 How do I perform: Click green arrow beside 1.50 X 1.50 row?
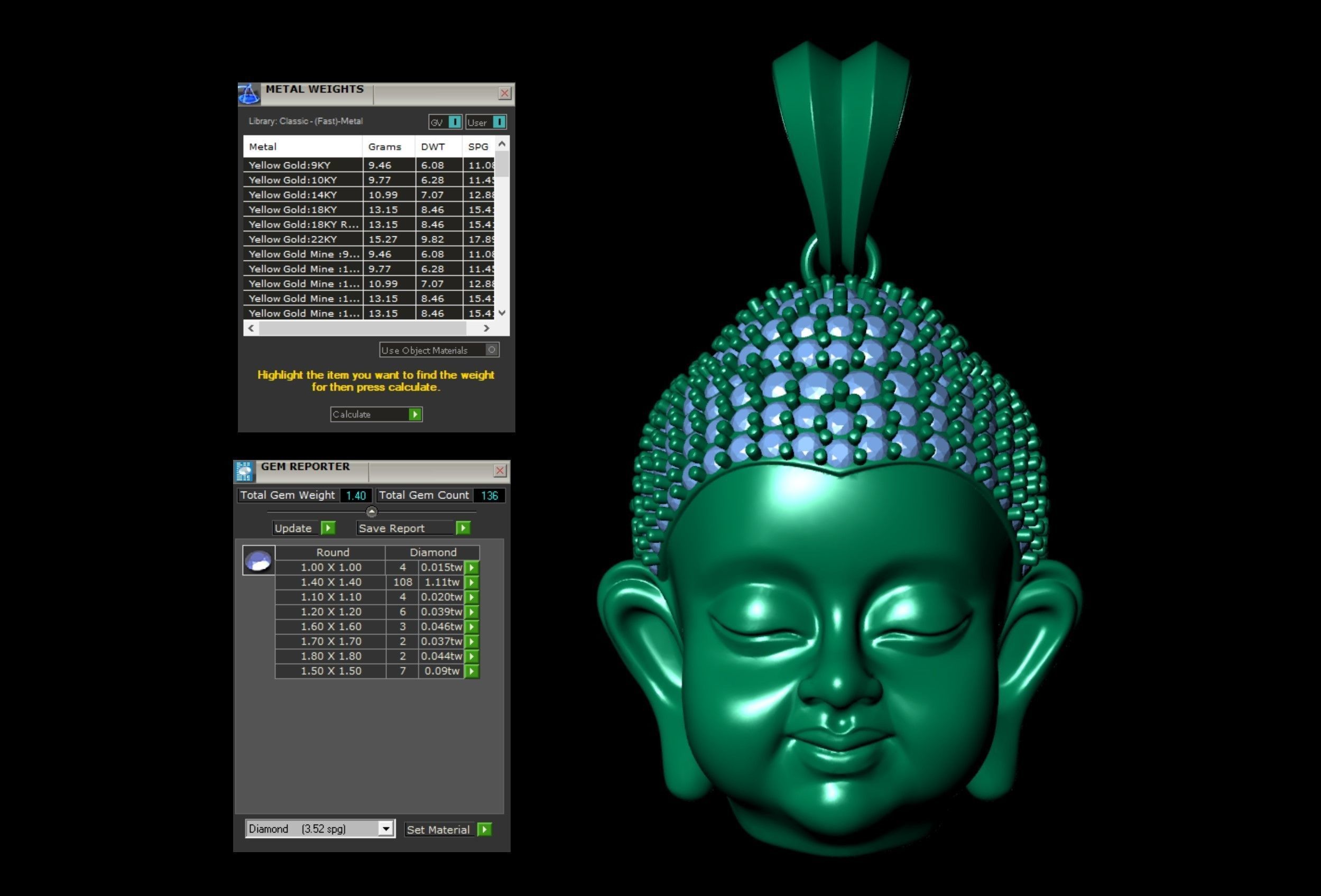[x=472, y=671]
